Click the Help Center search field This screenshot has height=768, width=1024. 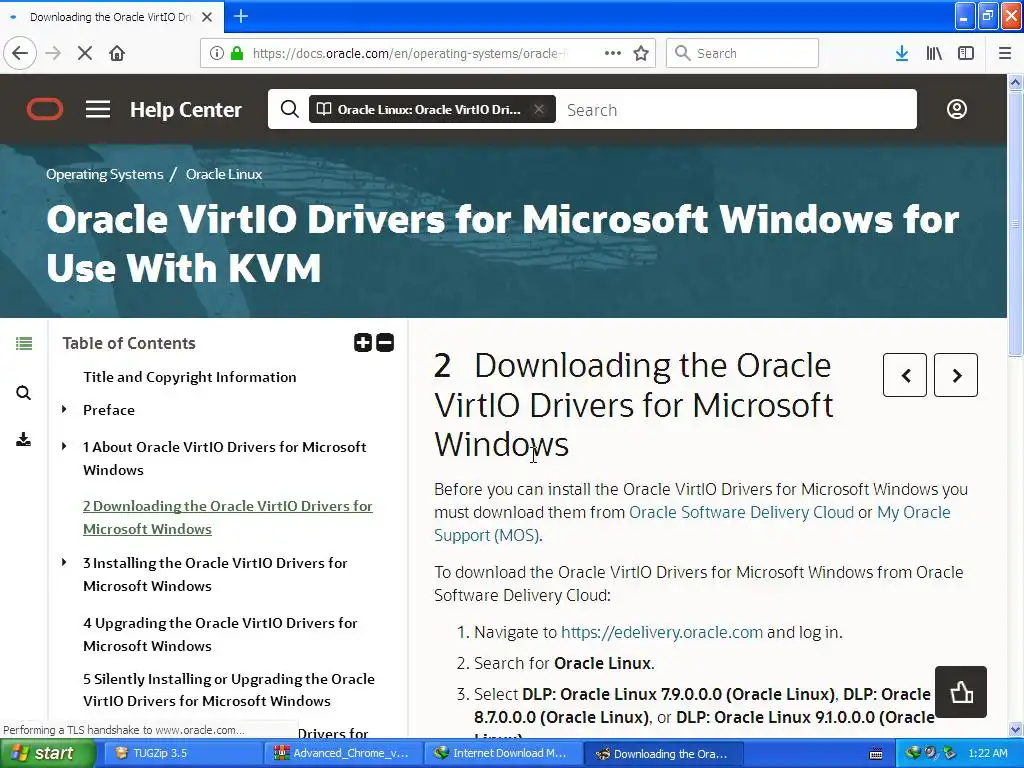point(738,110)
